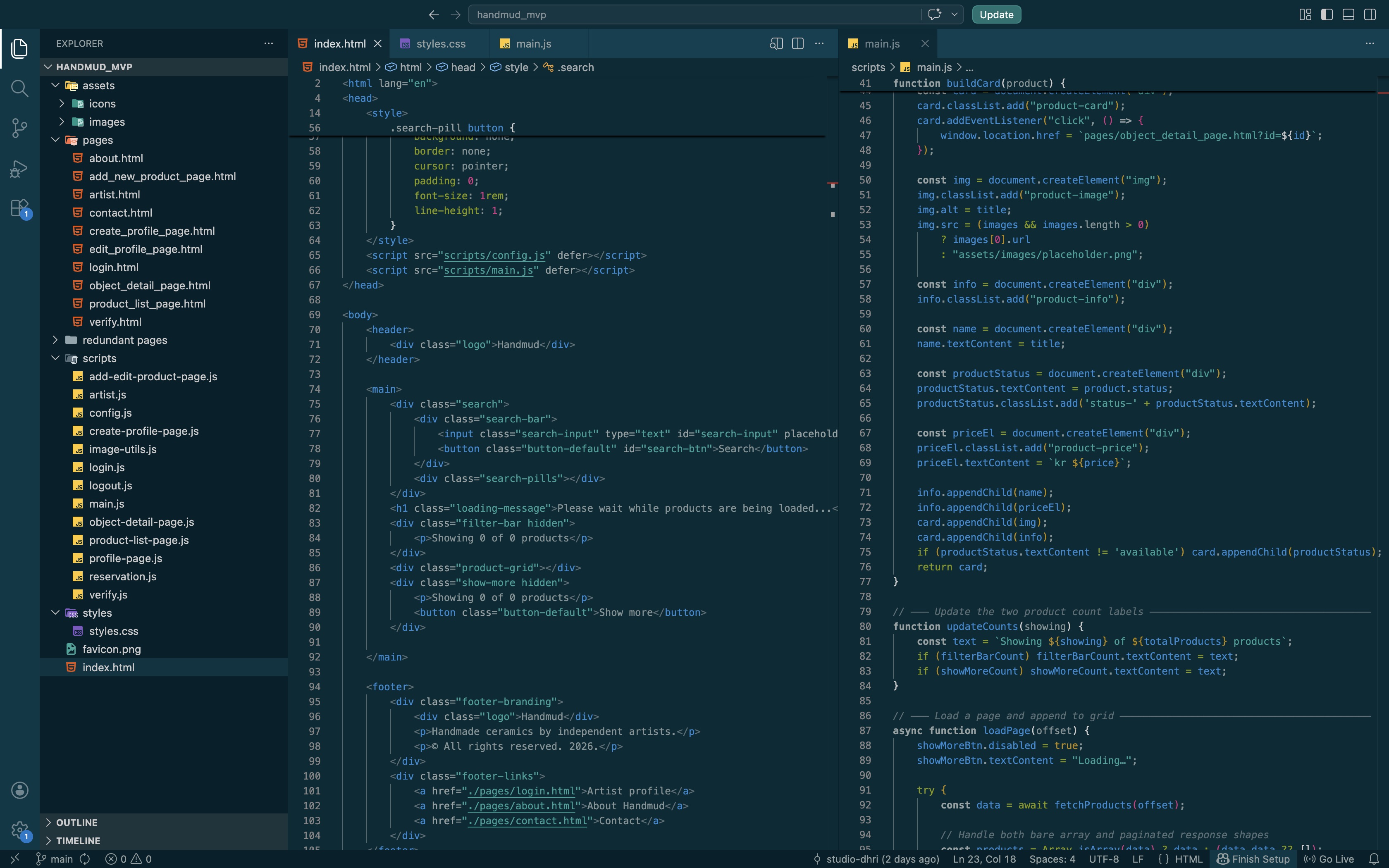This screenshot has width=1389, height=868.
Task: Open the Search view in activity bar
Action: (x=19, y=88)
